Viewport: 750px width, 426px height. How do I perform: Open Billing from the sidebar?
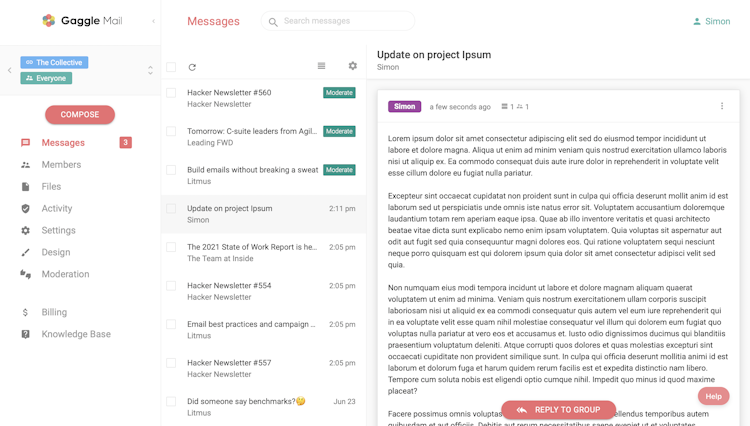point(54,312)
